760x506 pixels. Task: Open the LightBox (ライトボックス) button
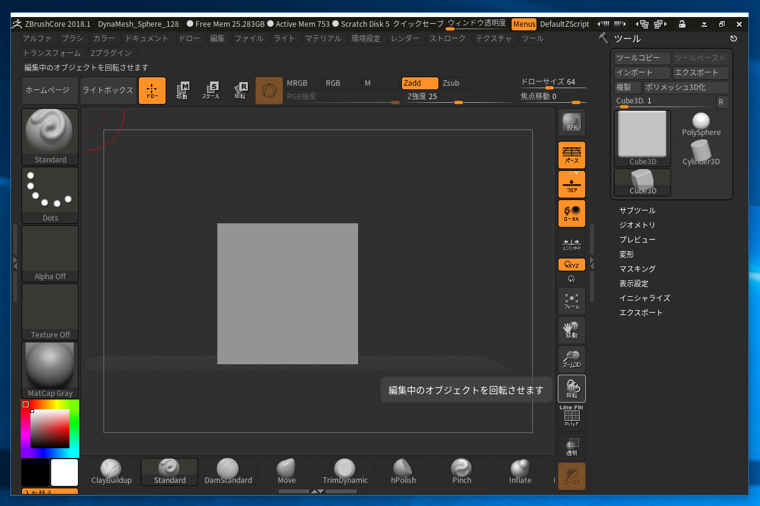coord(108,91)
